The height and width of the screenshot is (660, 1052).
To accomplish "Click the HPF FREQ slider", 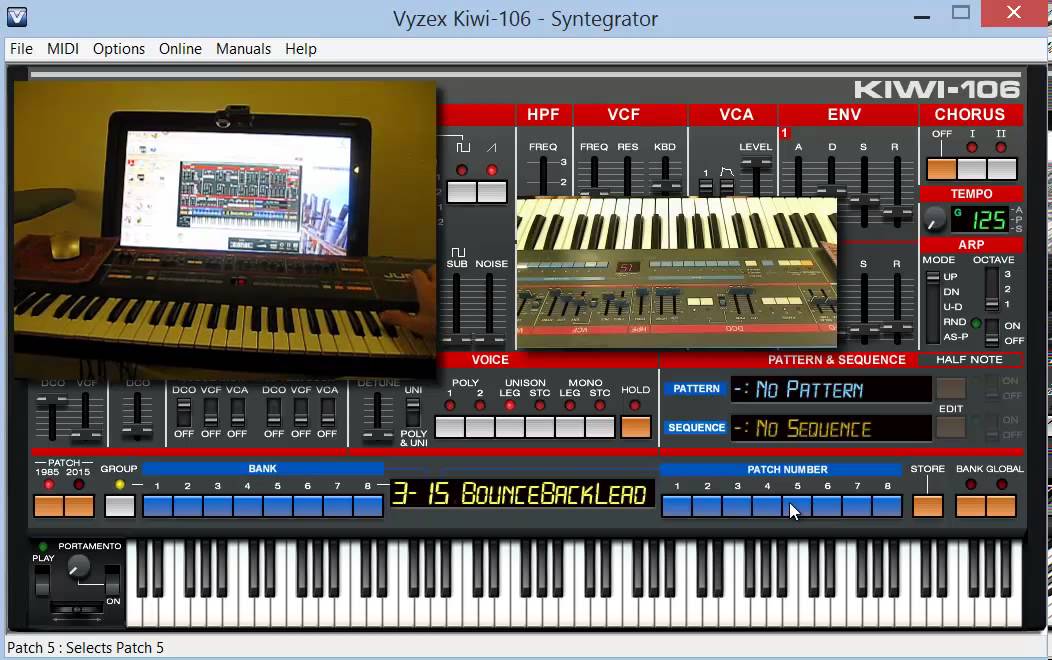I will [x=543, y=176].
